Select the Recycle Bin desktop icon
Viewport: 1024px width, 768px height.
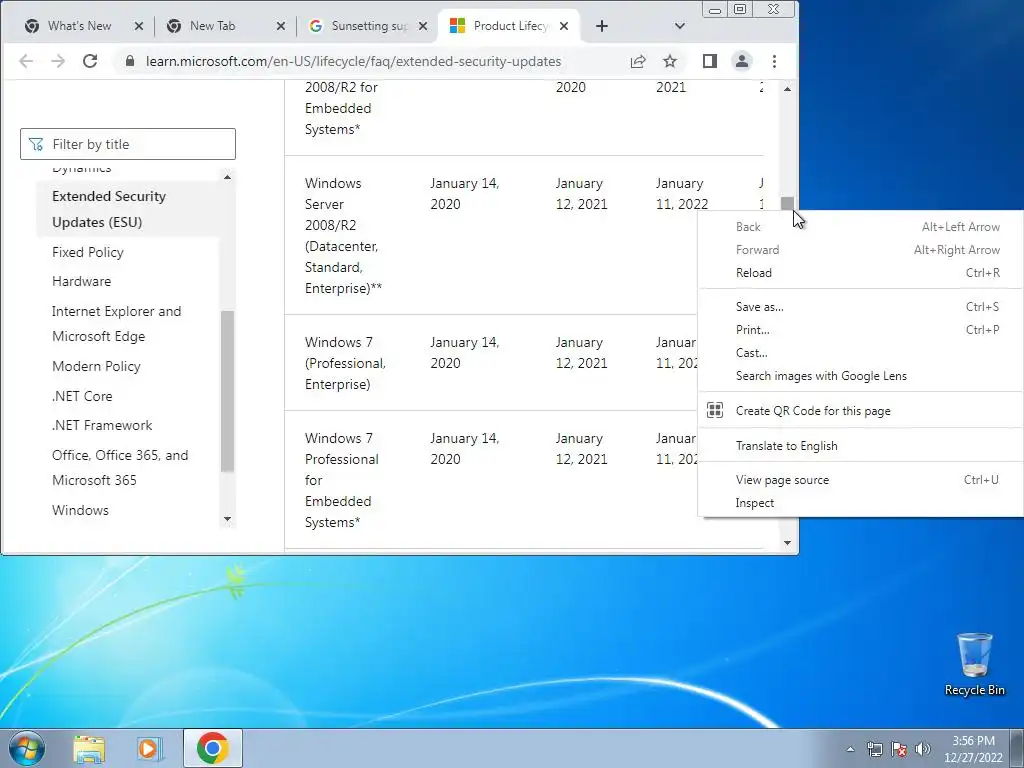pyautogui.click(x=974, y=664)
